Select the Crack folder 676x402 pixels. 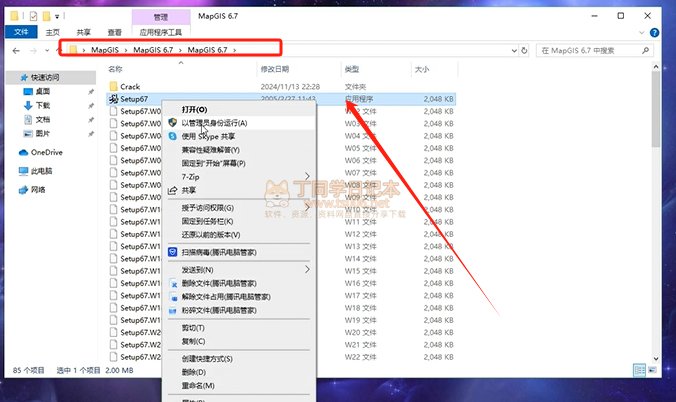pos(130,87)
